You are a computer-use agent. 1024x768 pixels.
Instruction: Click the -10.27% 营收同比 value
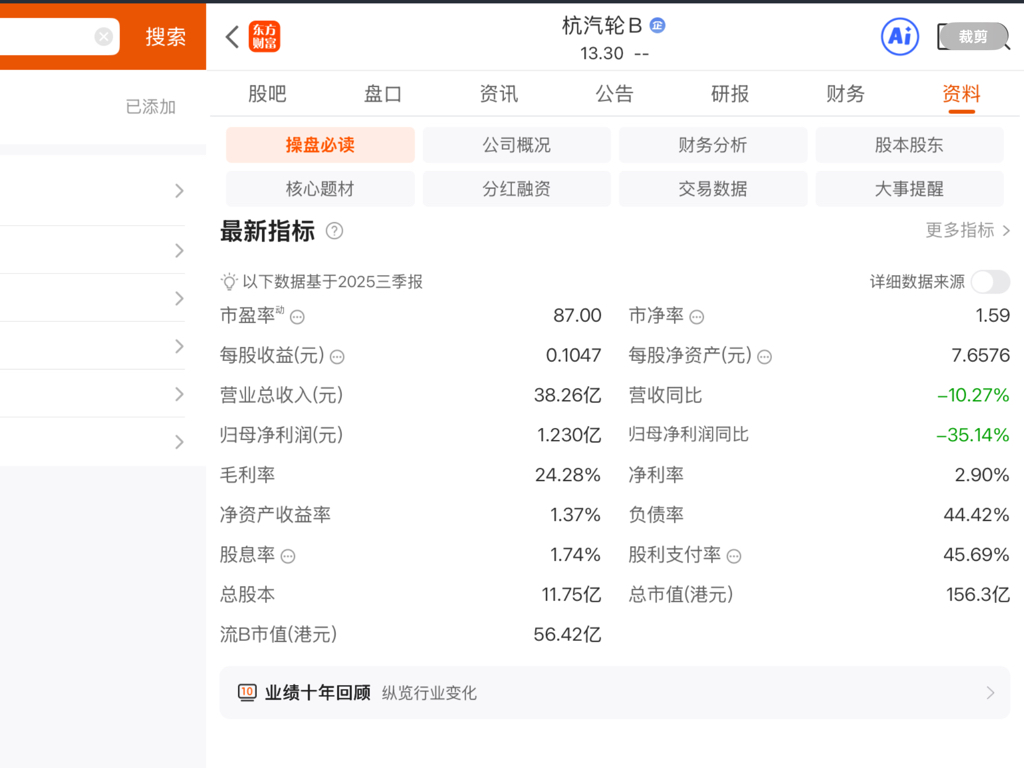click(x=973, y=395)
